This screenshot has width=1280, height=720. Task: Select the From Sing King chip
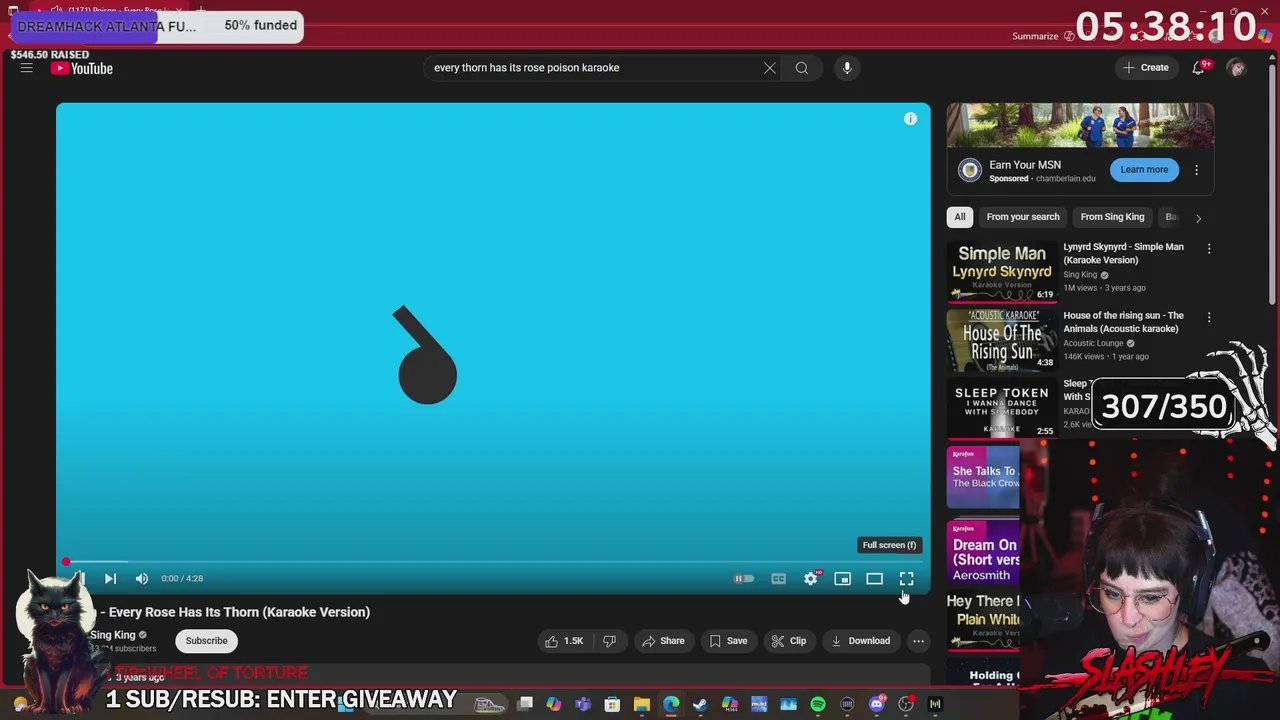pyautogui.click(x=1112, y=217)
